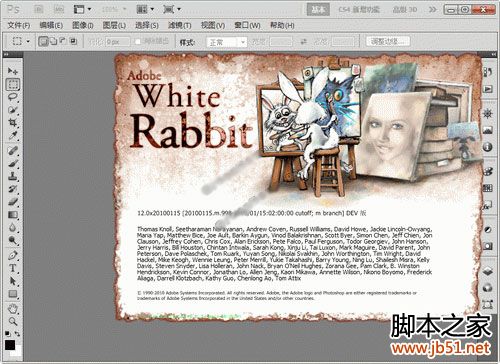Select the Pen tool
This screenshot has height=364, width=500.
[x=13, y=255]
